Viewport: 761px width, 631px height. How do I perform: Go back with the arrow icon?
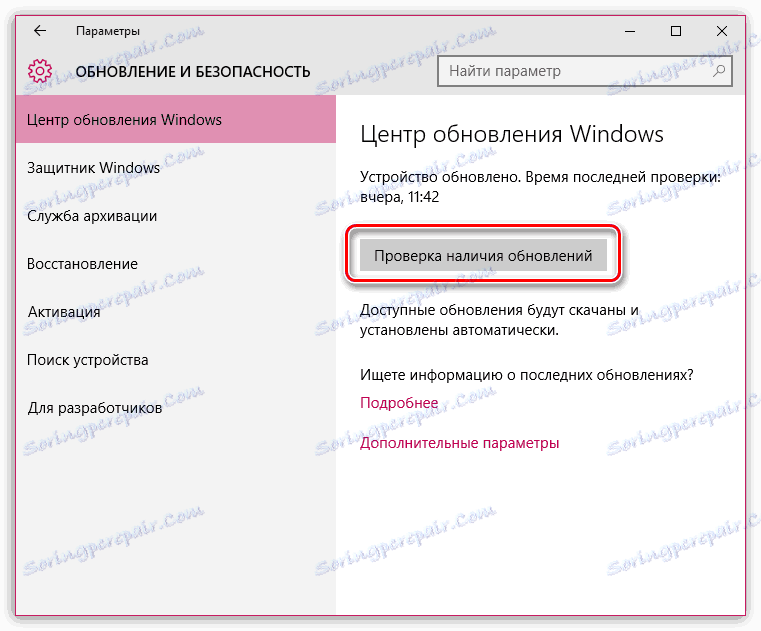coord(40,31)
